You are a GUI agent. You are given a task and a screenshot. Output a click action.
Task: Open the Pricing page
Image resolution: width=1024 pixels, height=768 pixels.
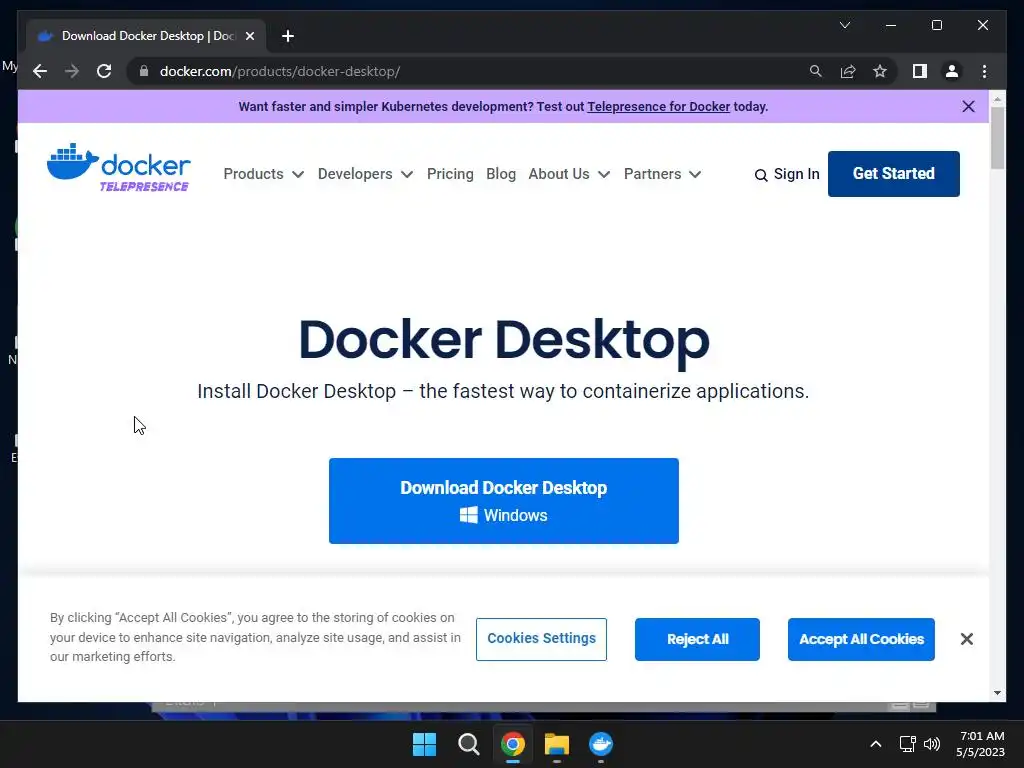click(450, 174)
